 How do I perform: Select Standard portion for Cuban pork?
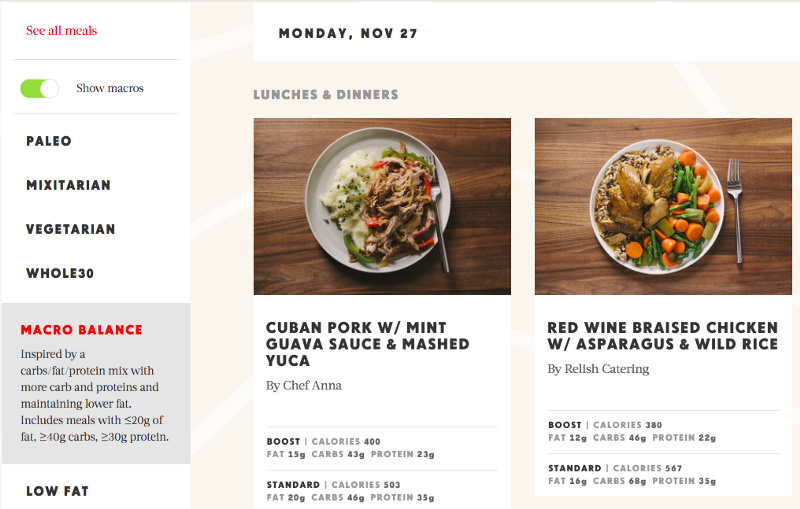coord(293,485)
